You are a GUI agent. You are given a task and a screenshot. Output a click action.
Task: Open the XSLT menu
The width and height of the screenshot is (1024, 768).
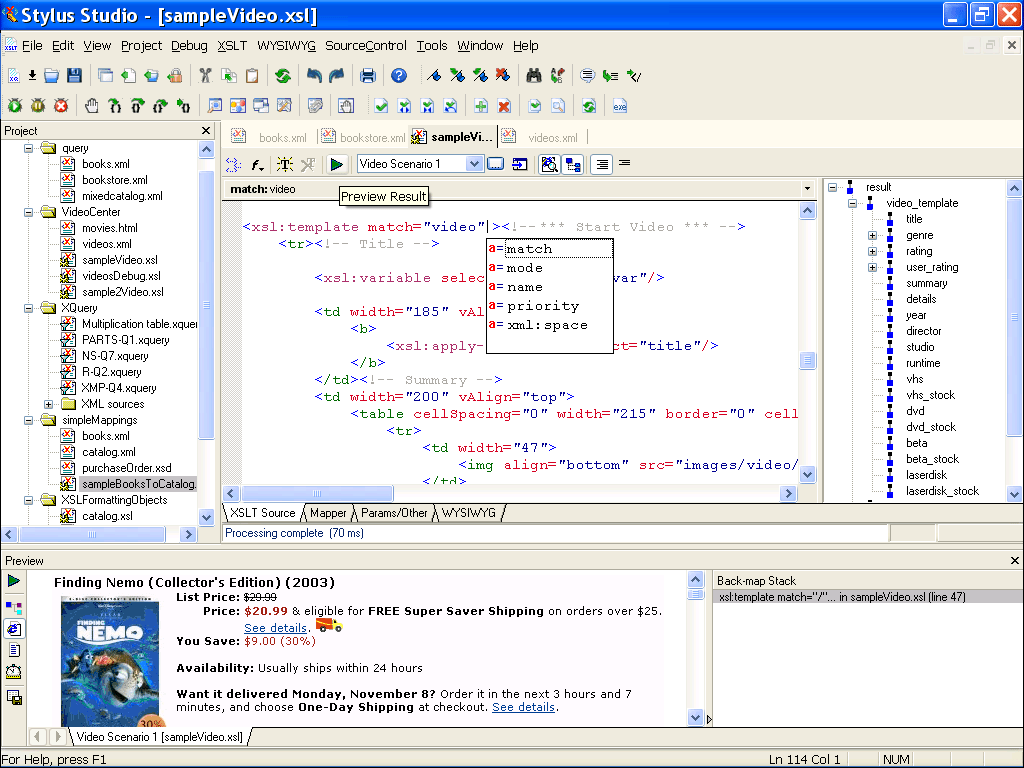[231, 45]
